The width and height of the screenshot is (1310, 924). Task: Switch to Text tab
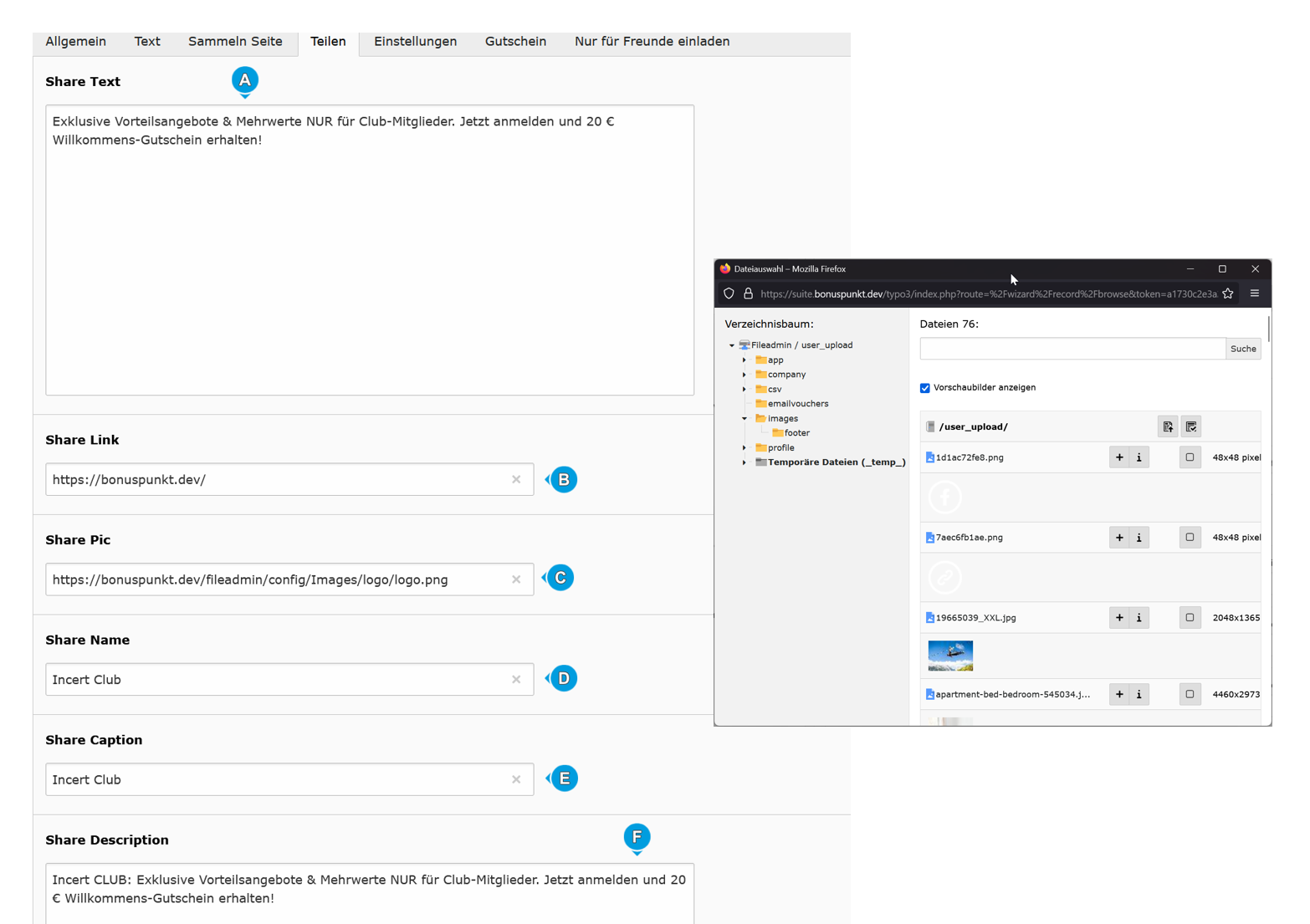point(147,42)
